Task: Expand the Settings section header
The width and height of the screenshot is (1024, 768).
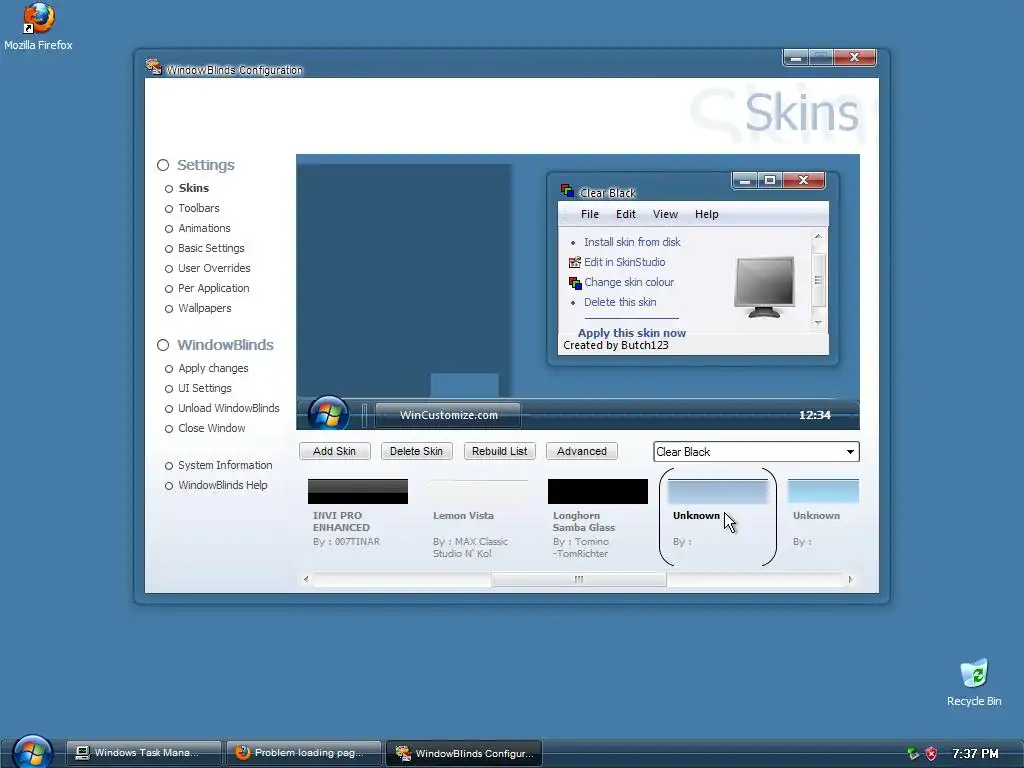Action: 196,165
